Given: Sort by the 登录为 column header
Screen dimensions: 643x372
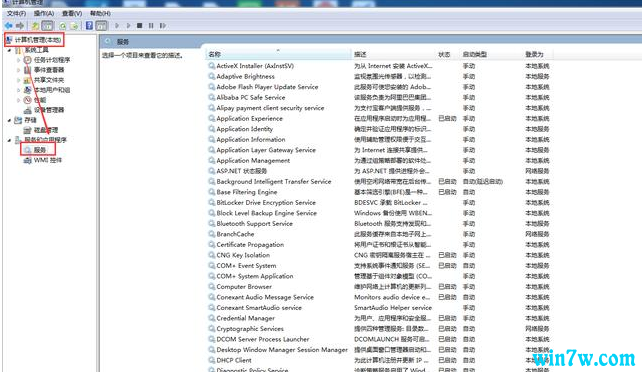Looking at the screenshot, I should (538, 54).
